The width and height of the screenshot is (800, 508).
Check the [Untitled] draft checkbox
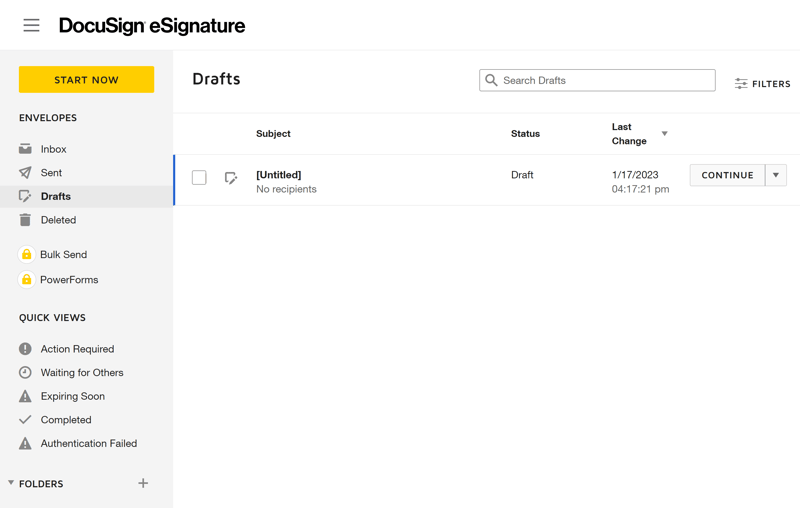click(x=199, y=177)
